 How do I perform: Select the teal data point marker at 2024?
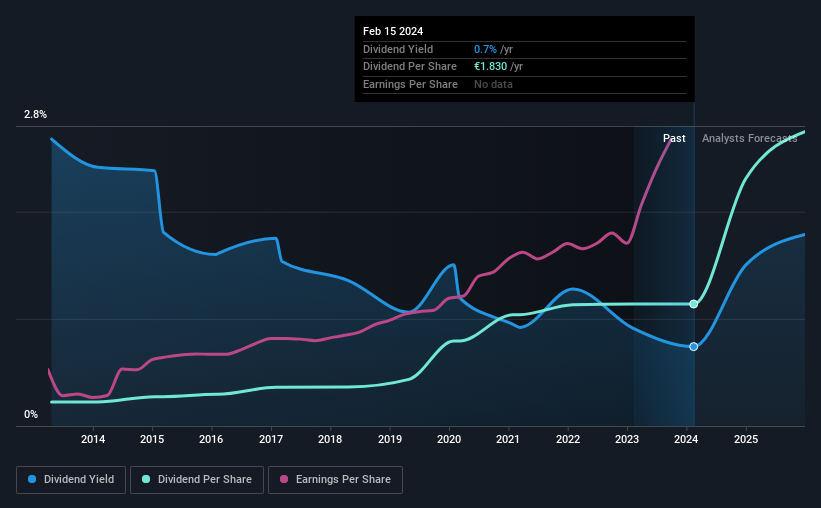click(x=694, y=304)
